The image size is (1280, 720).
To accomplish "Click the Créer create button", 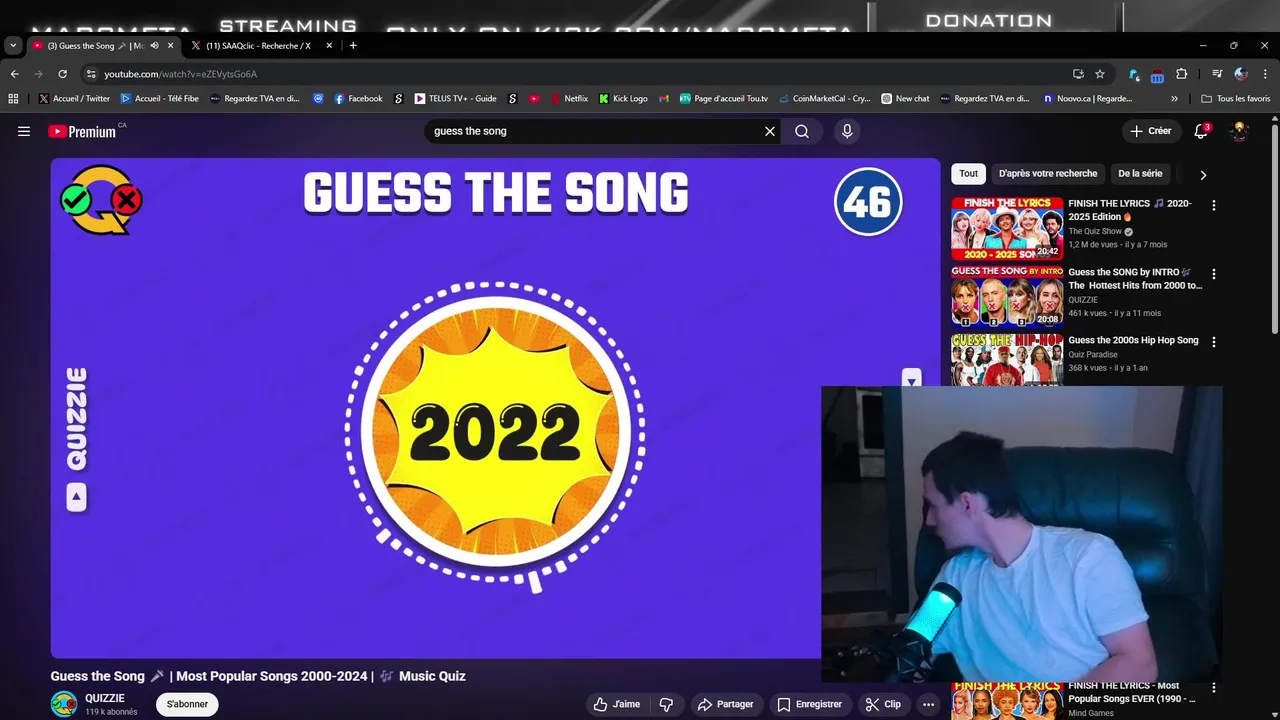I will click(x=1150, y=131).
